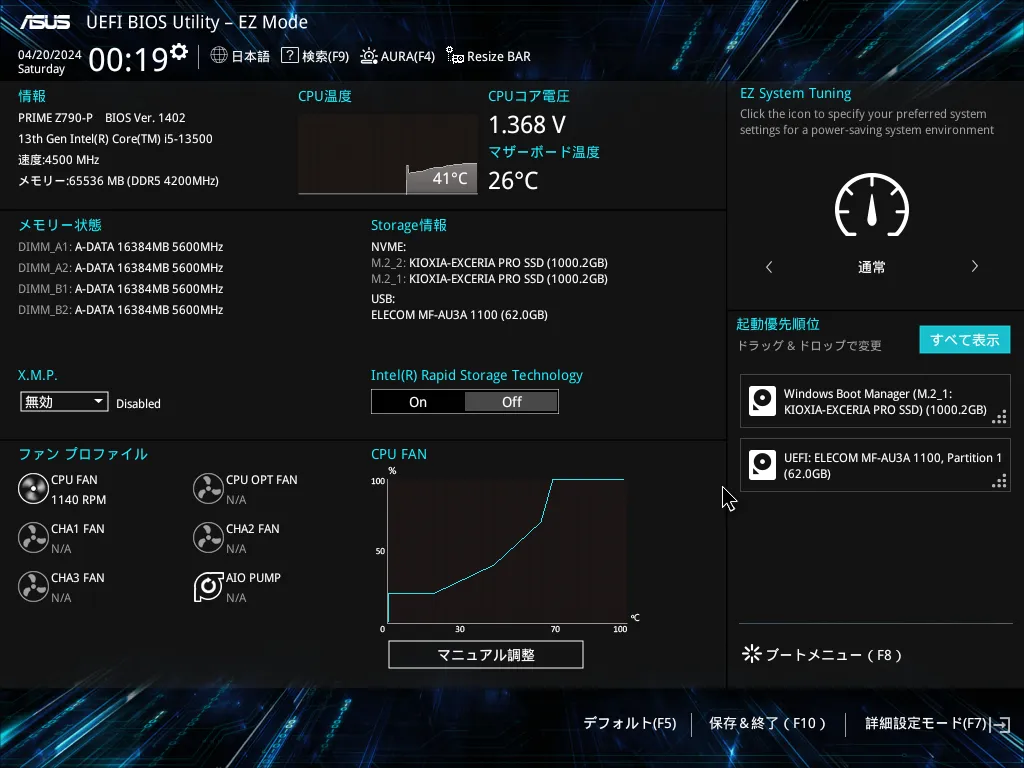This screenshot has width=1024, height=768.
Task: Click the 04/20/2024 date text
Action: point(50,55)
